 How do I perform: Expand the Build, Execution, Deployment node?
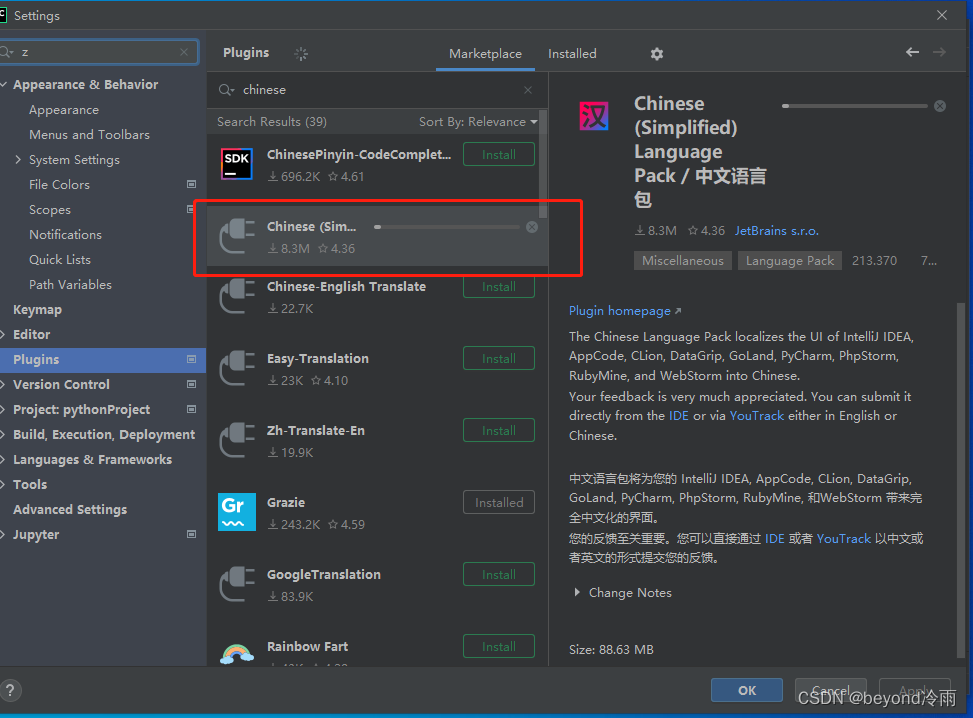(x=4, y=434)
